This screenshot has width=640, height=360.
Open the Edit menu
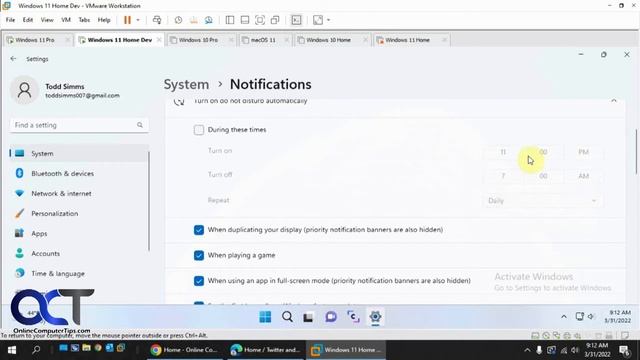[x=28, y=20]
